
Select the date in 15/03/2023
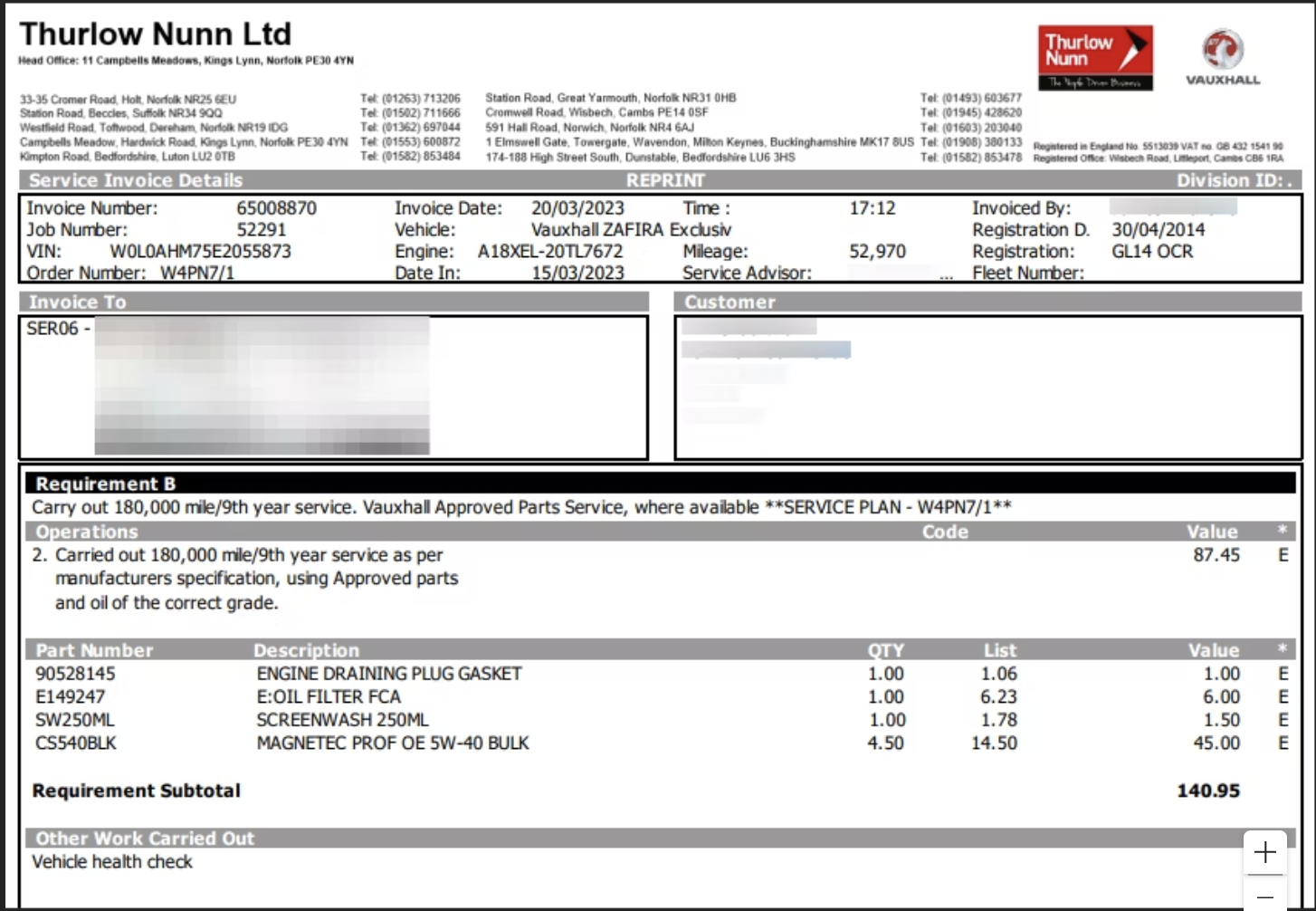pyautogui.click(x=577, y=273)
